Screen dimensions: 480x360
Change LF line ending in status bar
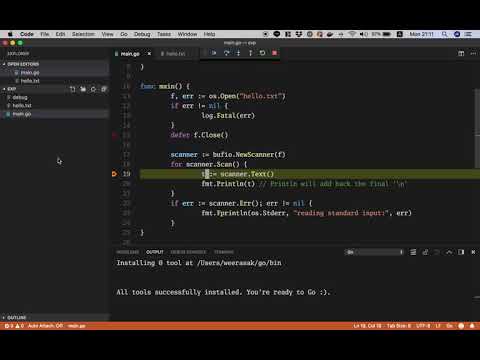tap(438, 326)
